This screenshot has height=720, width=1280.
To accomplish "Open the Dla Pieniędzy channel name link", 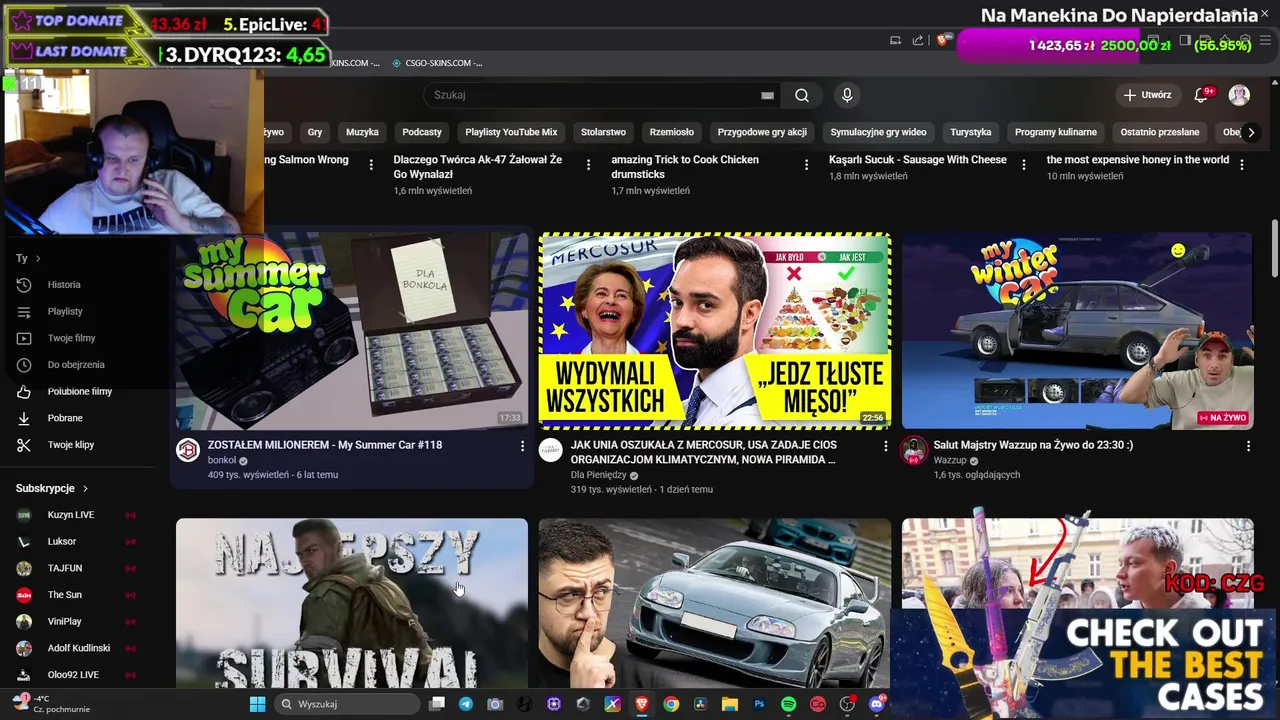I will tap(598, 475).
